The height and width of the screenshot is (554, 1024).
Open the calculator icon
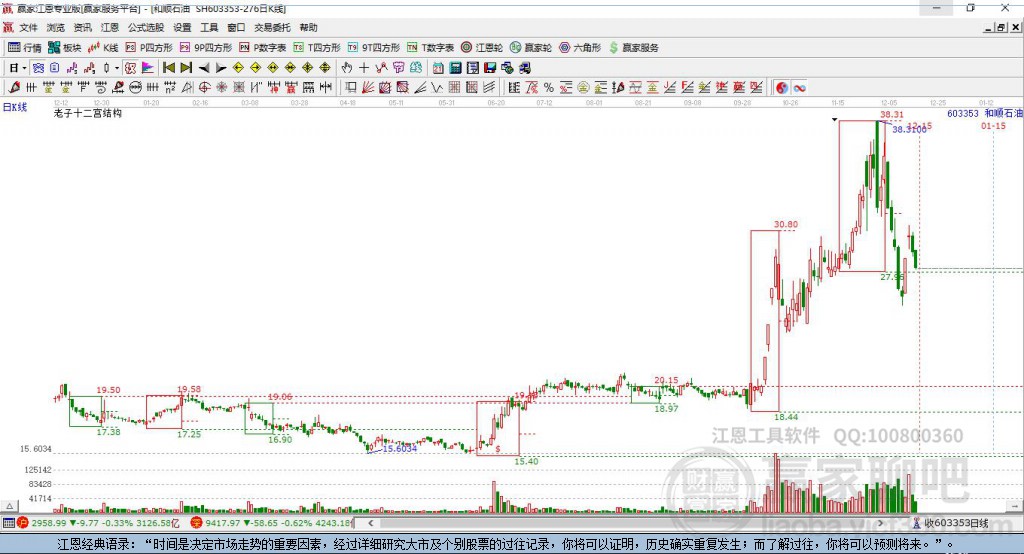[x=455, y=68]
